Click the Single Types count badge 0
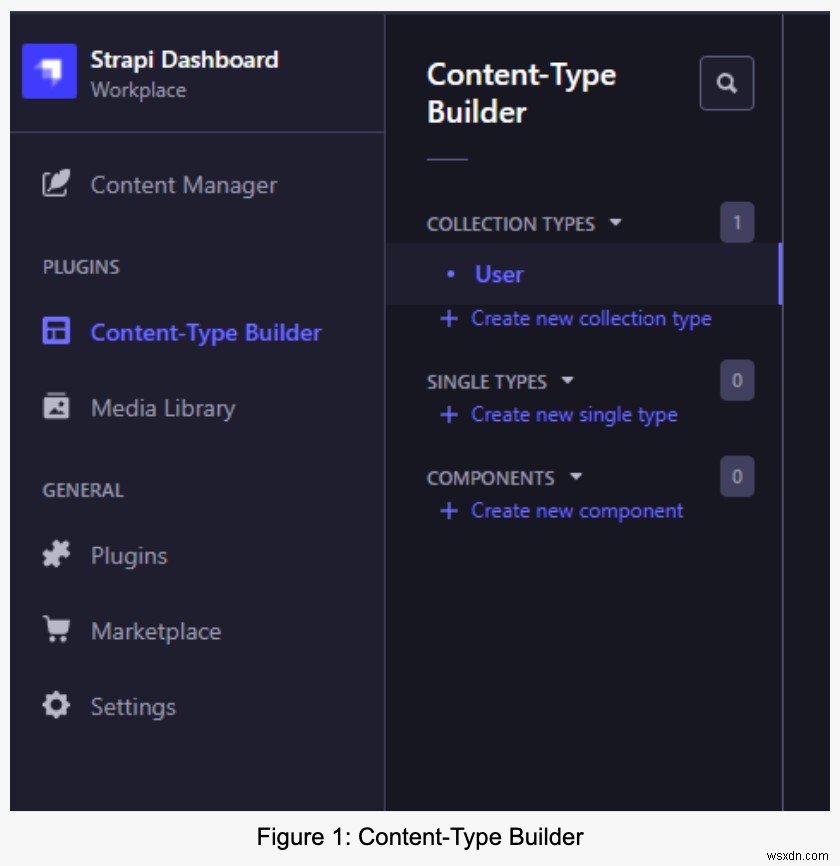 click(737, 380)
